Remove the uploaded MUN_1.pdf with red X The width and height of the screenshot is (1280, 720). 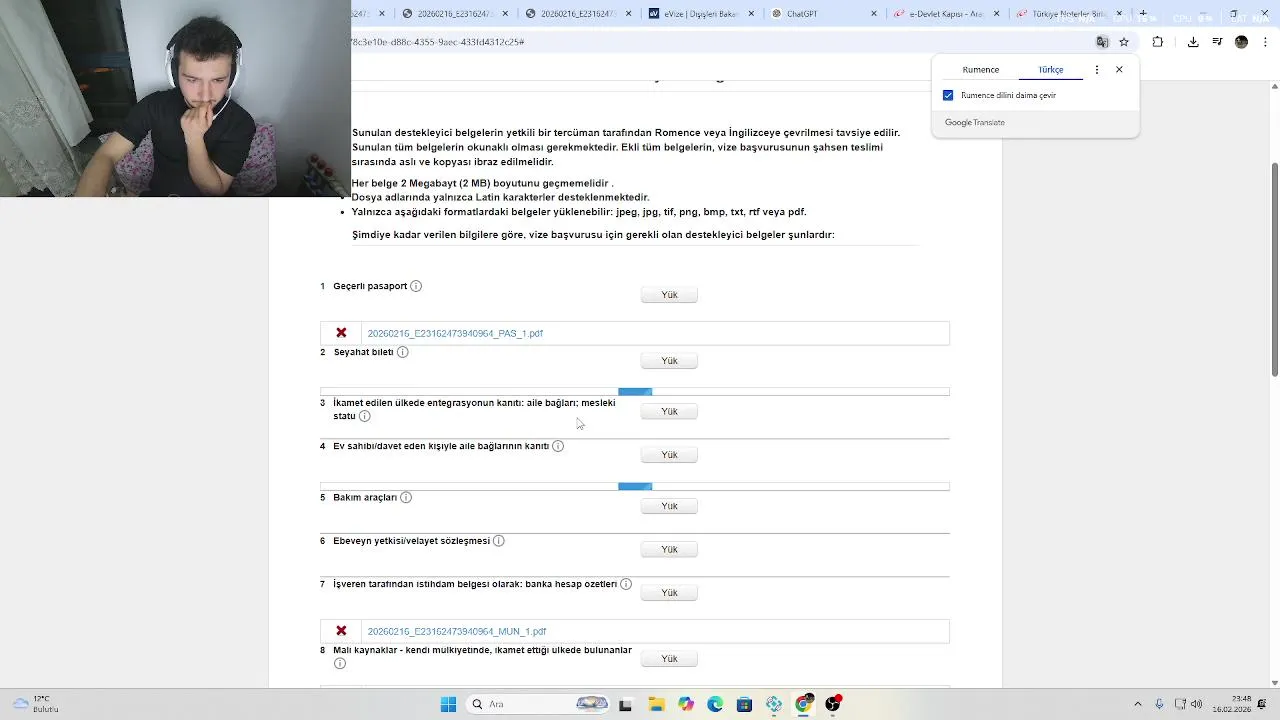coord(341,631)
